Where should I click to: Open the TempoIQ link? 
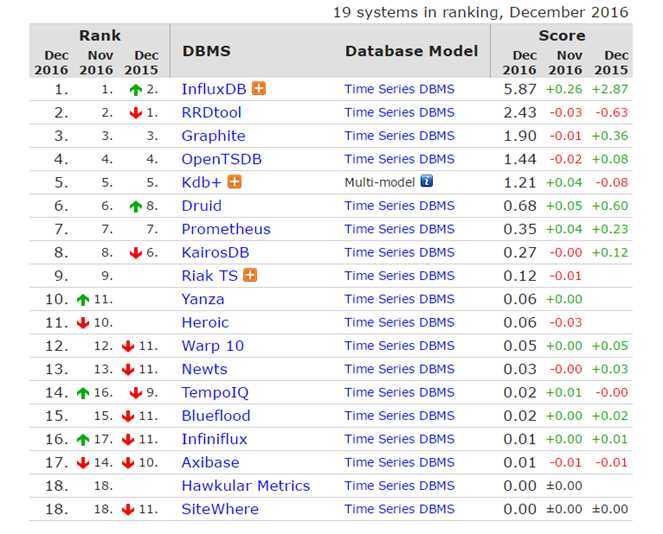215,393
